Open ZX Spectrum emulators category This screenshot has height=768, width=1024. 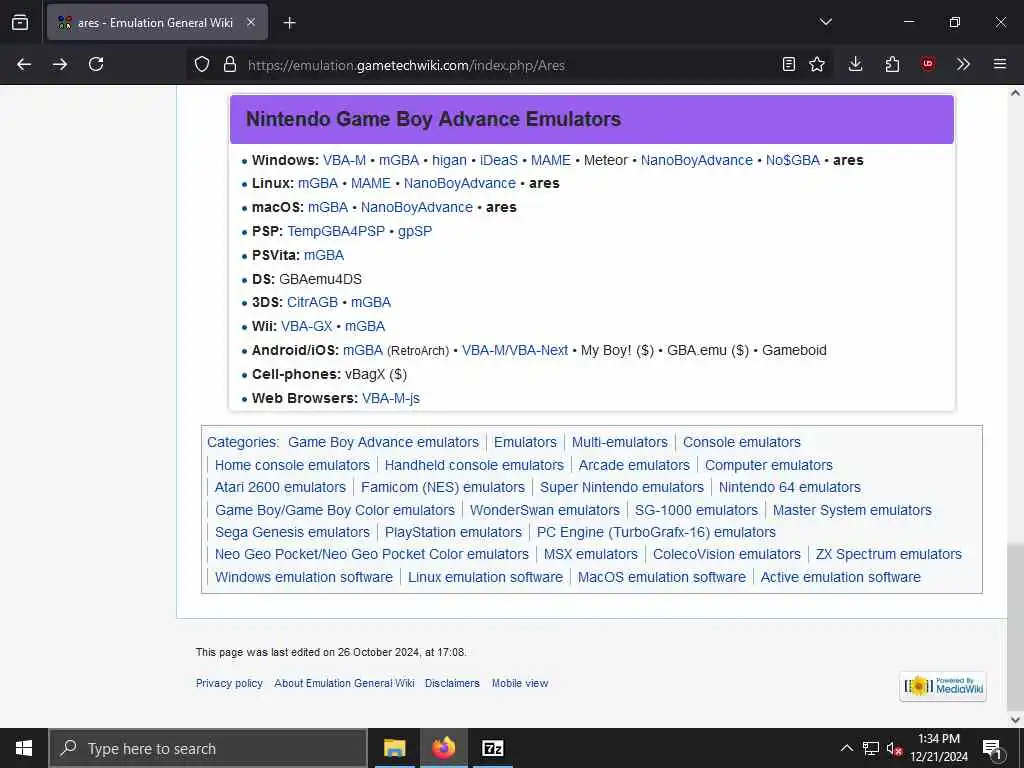click(889, 554)
